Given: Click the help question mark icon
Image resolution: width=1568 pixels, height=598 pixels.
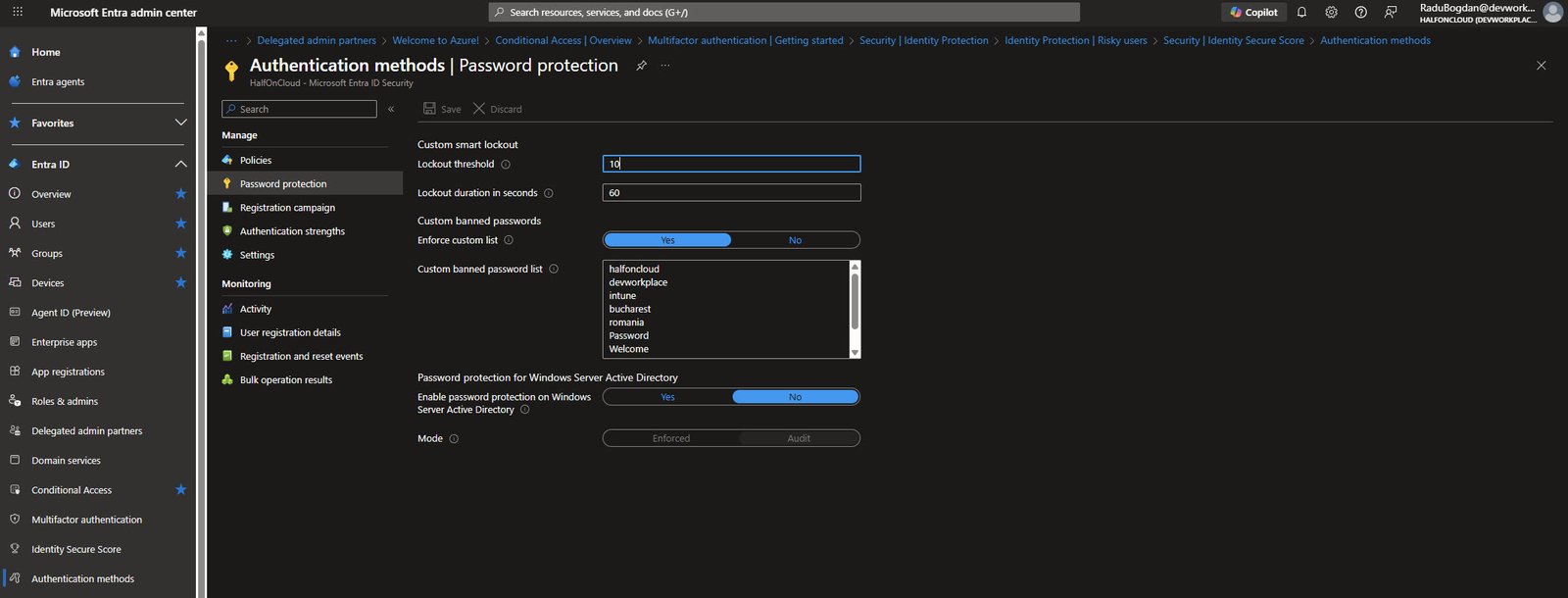Looking at the screenshot, I should (x=1360, y=12).
